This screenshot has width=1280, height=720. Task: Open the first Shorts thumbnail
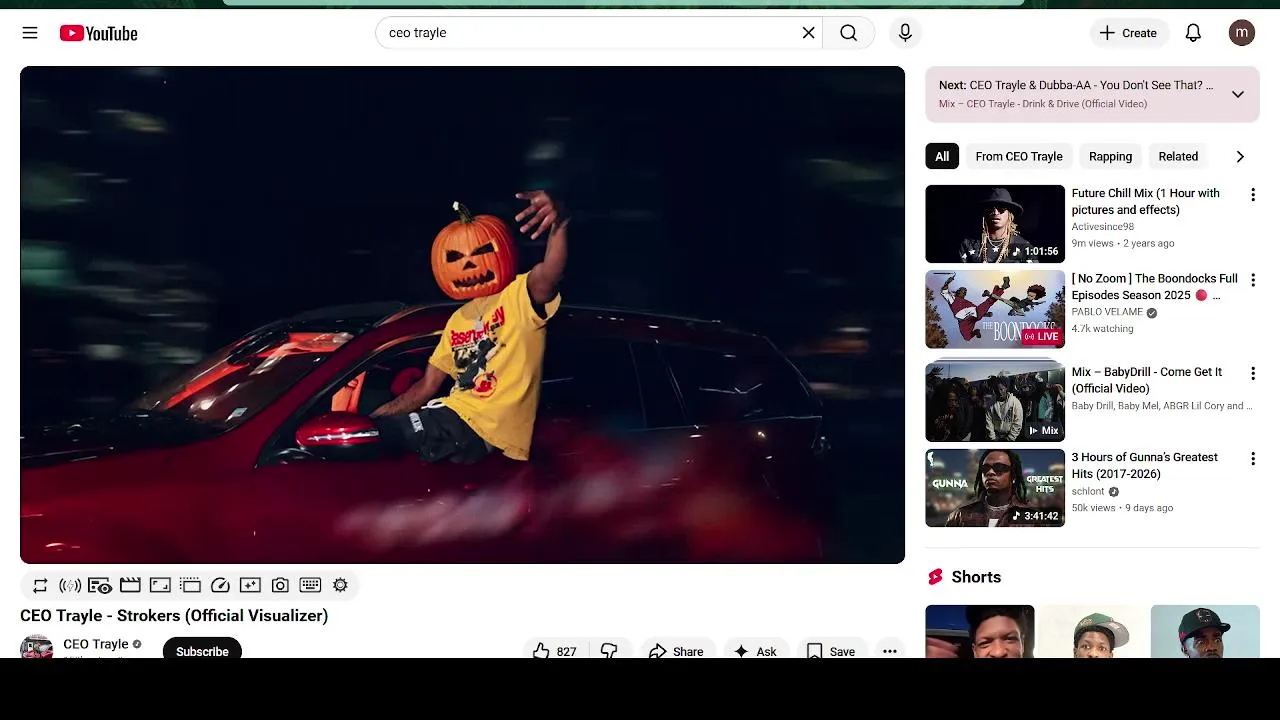(980, 631)
